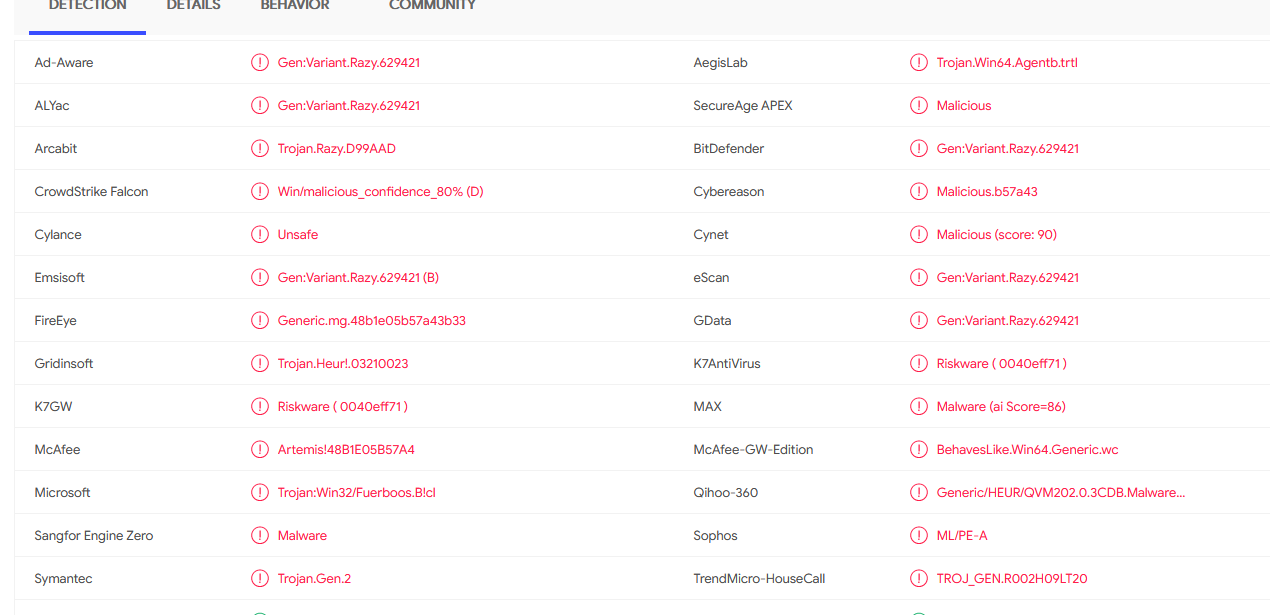Click the Qihoo-360 engine name
Screen dimensions: 1270x615
point(726,492)
